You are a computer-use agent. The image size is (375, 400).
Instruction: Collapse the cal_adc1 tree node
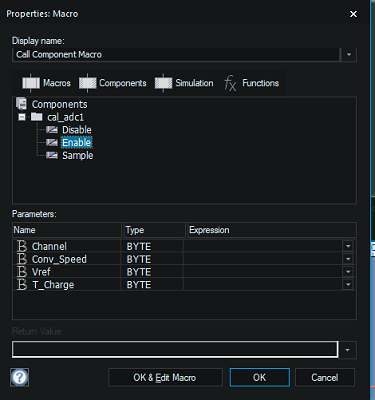22,117
